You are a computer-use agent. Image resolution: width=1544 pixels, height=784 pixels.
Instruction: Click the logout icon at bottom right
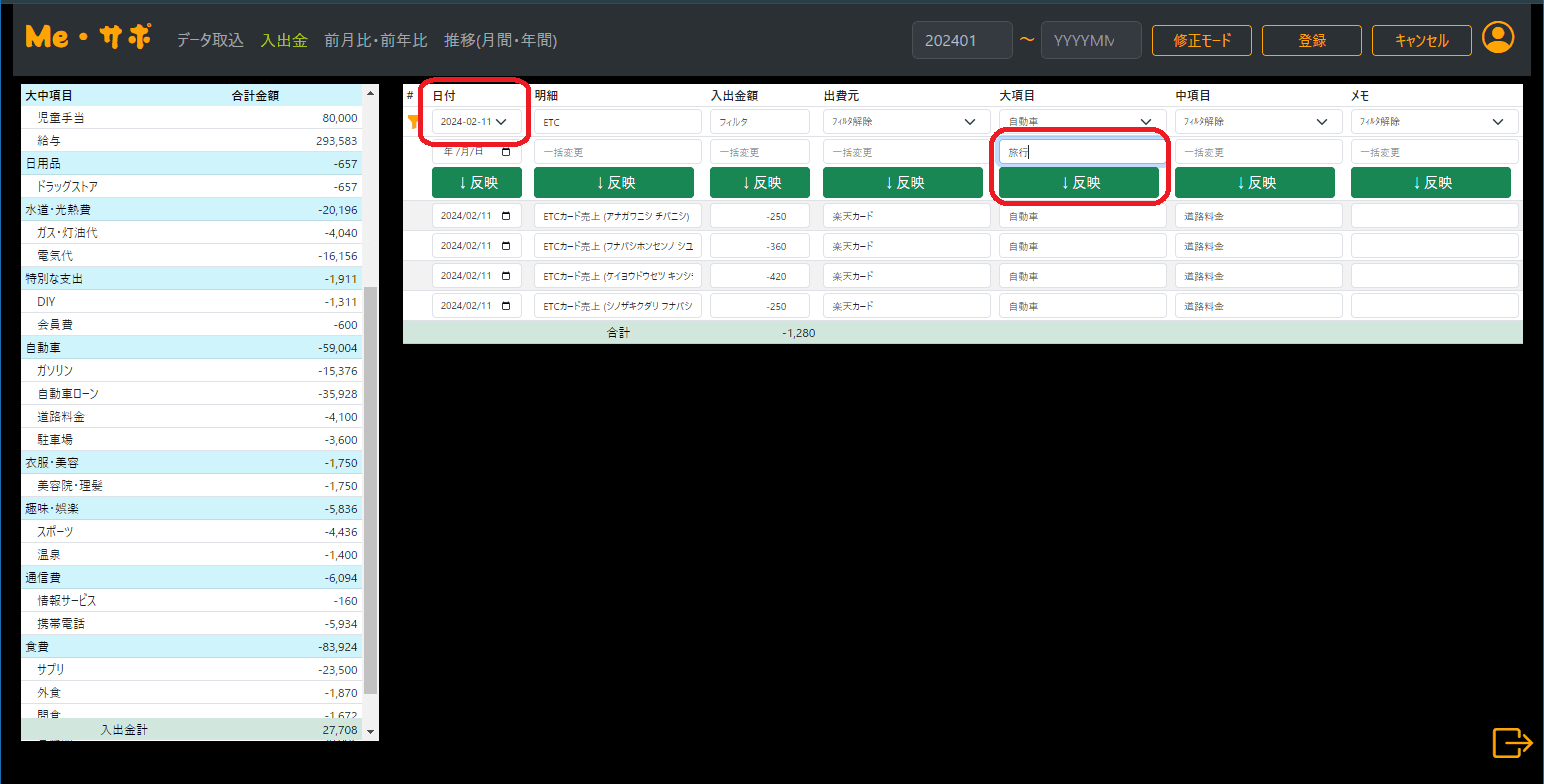click(x=1511, y=743)
